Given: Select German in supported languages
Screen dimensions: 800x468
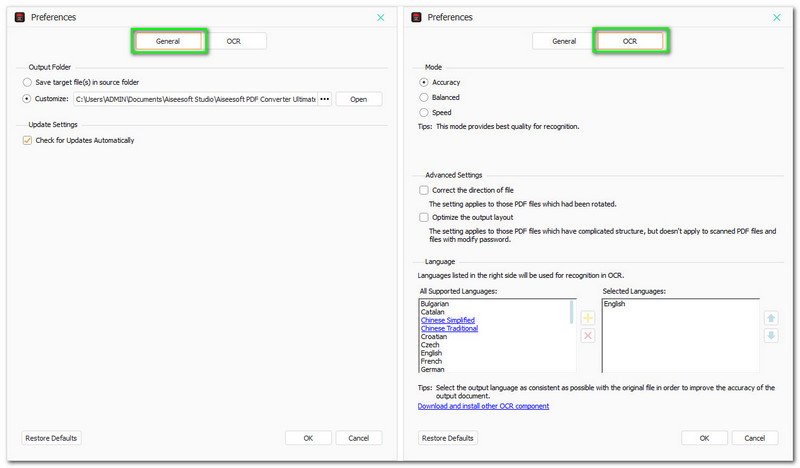Looking at the screenshot, I should pyautogui.click(x=433, y=369).
